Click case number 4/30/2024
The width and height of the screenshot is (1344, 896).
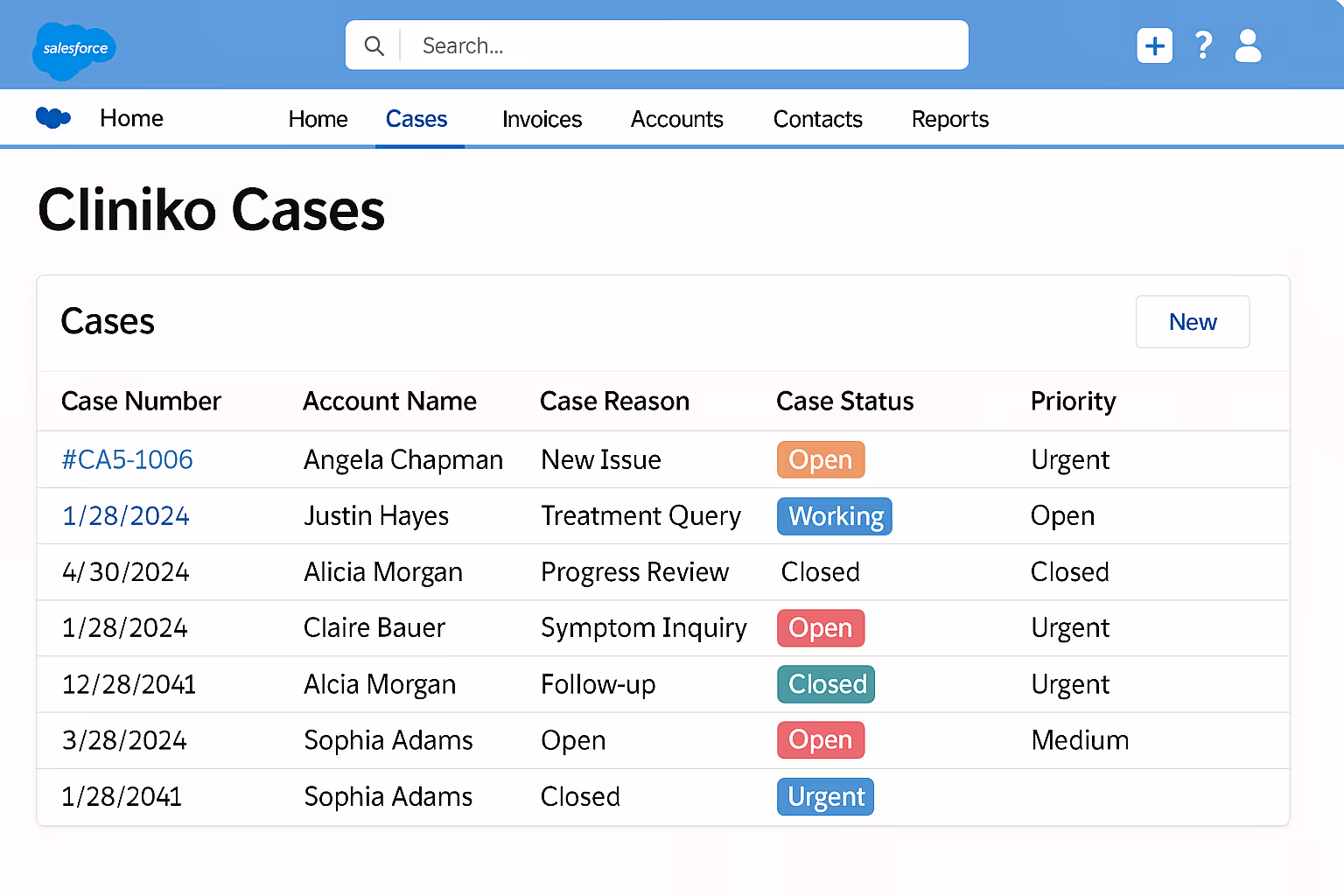pyautogui.click(x=125, y=571)
